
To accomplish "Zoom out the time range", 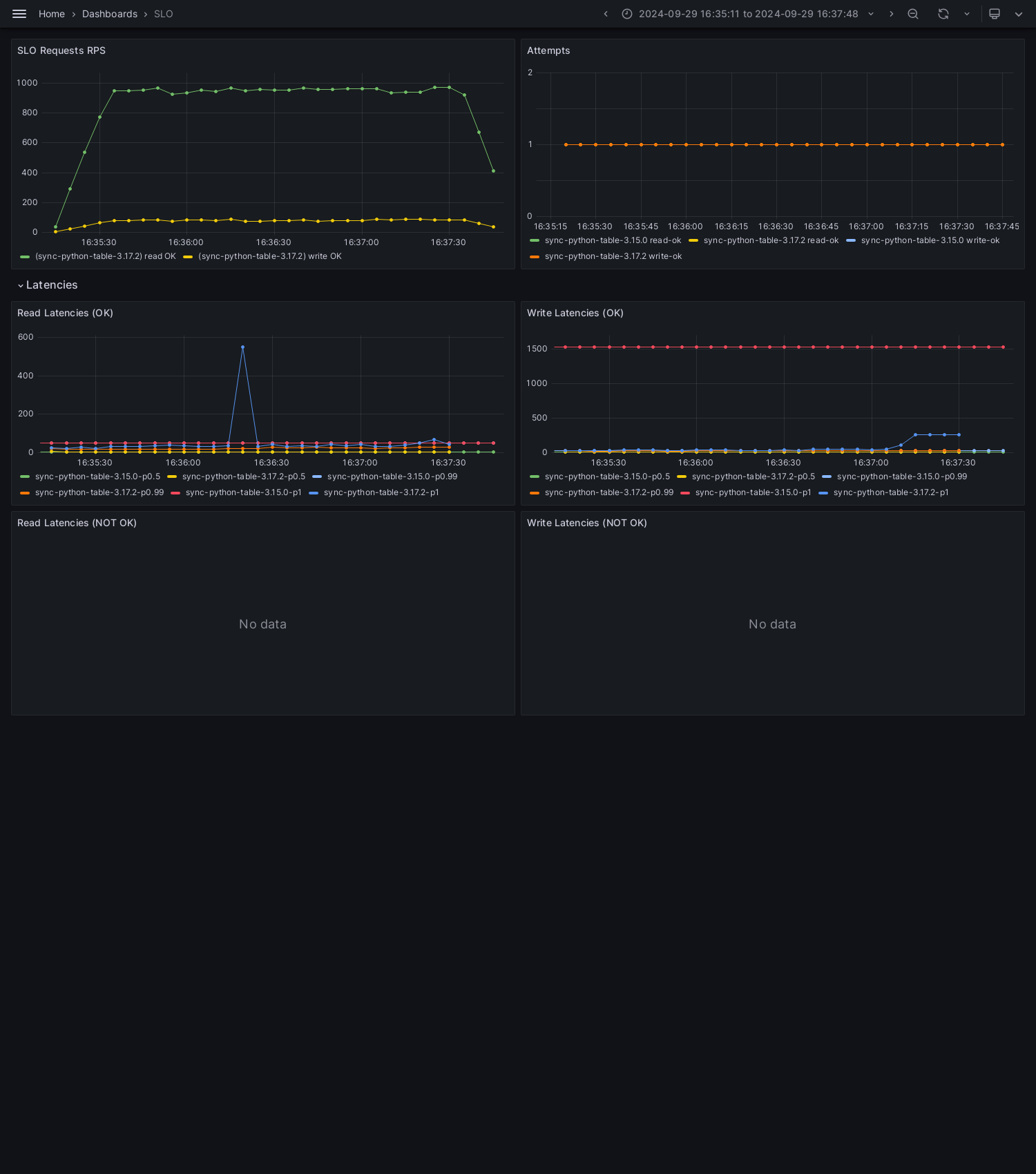I will pos(913,14).
